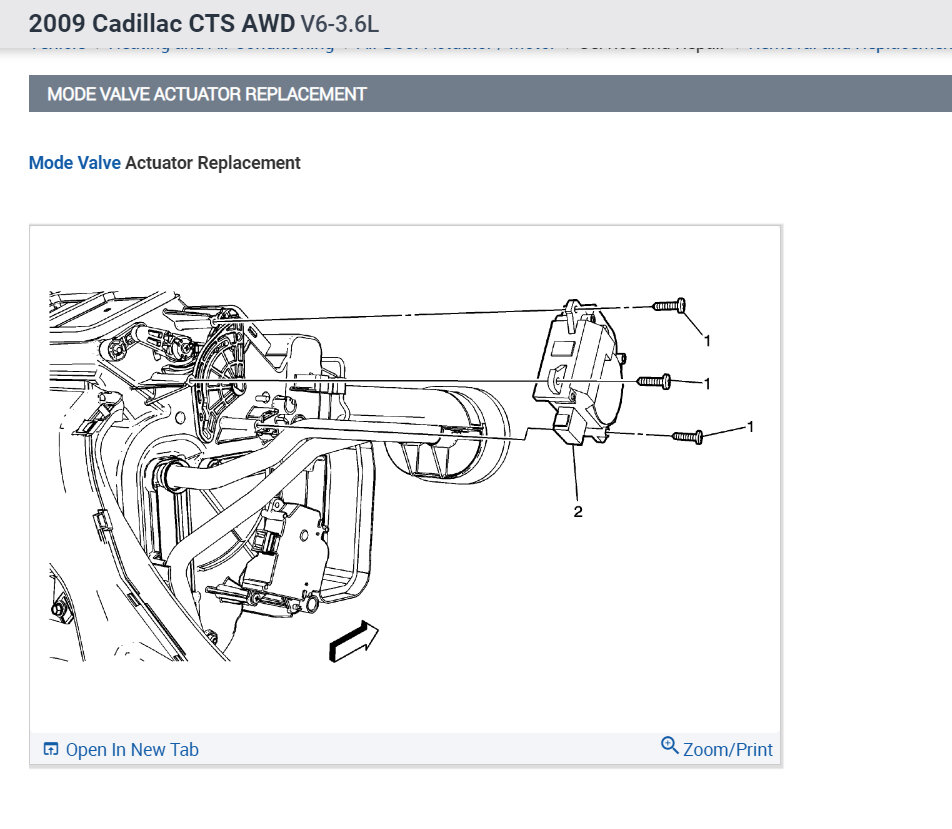
Task: Click the '2009 Cadillac CTS AWD' title
Action: tap(162, 24)
